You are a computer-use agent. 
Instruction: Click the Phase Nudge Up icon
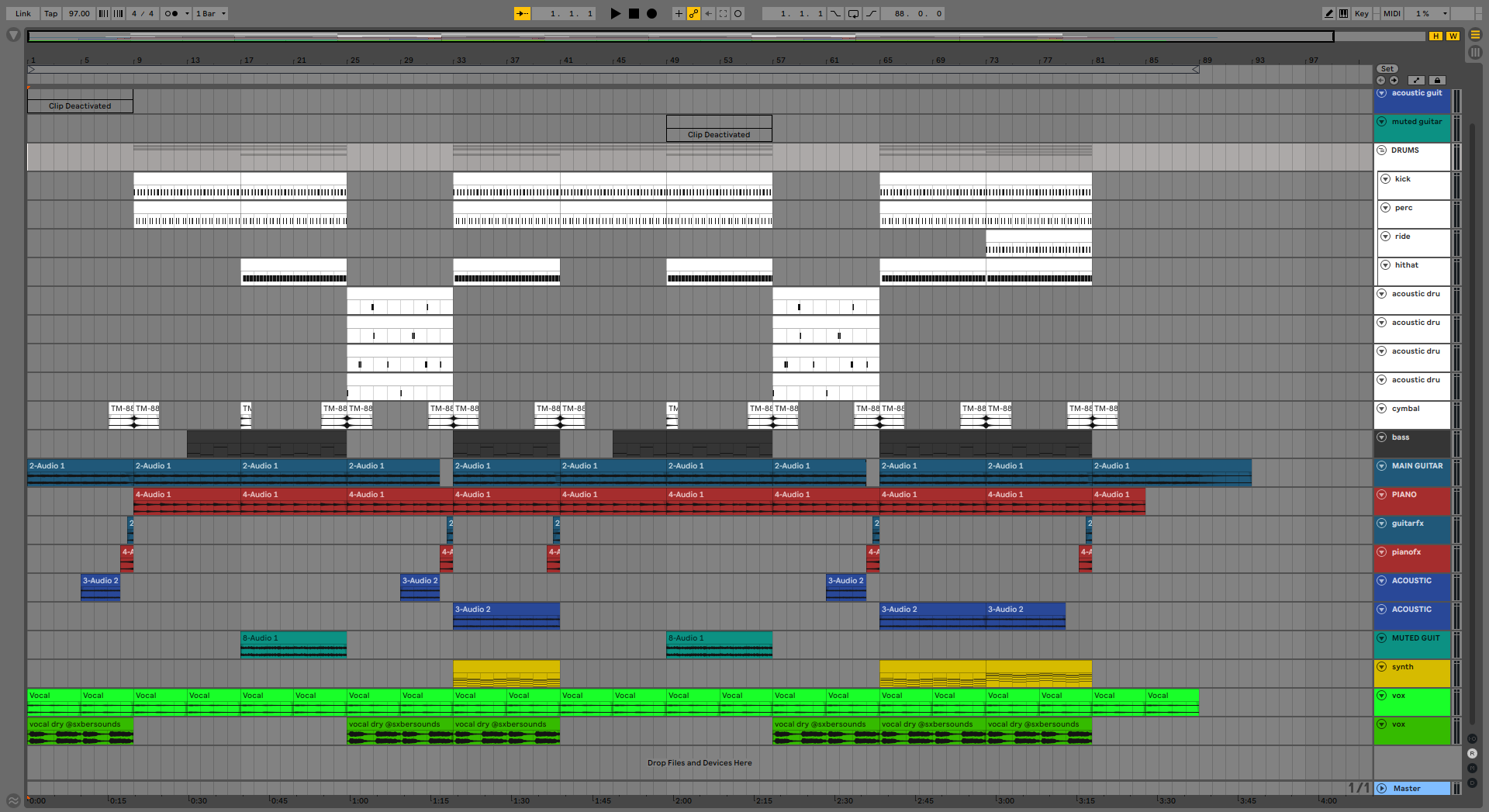coord(119,13)
